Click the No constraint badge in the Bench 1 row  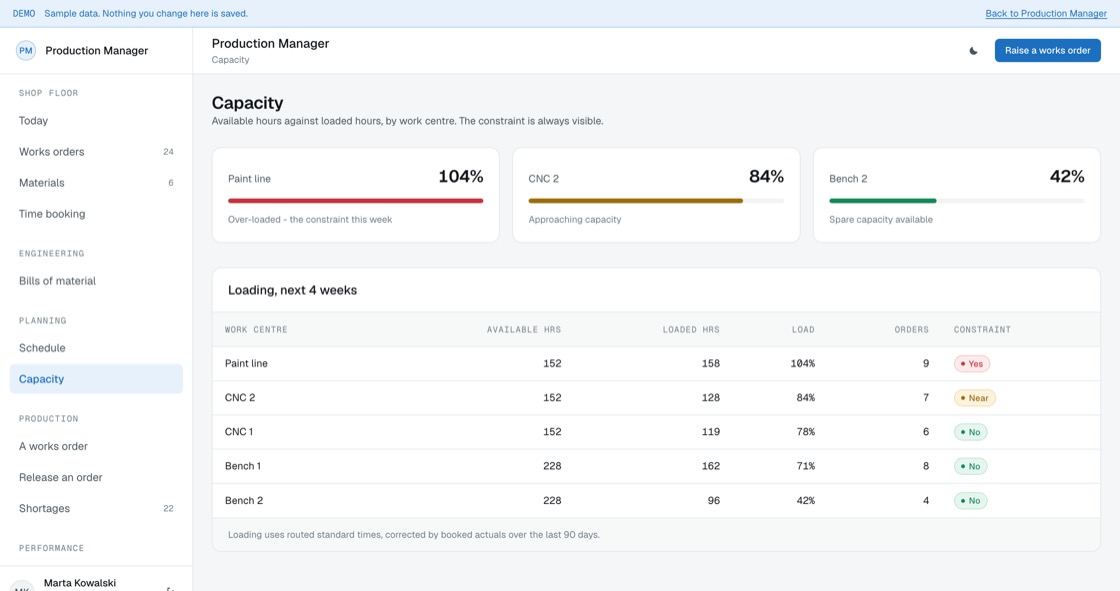point(971,467)
